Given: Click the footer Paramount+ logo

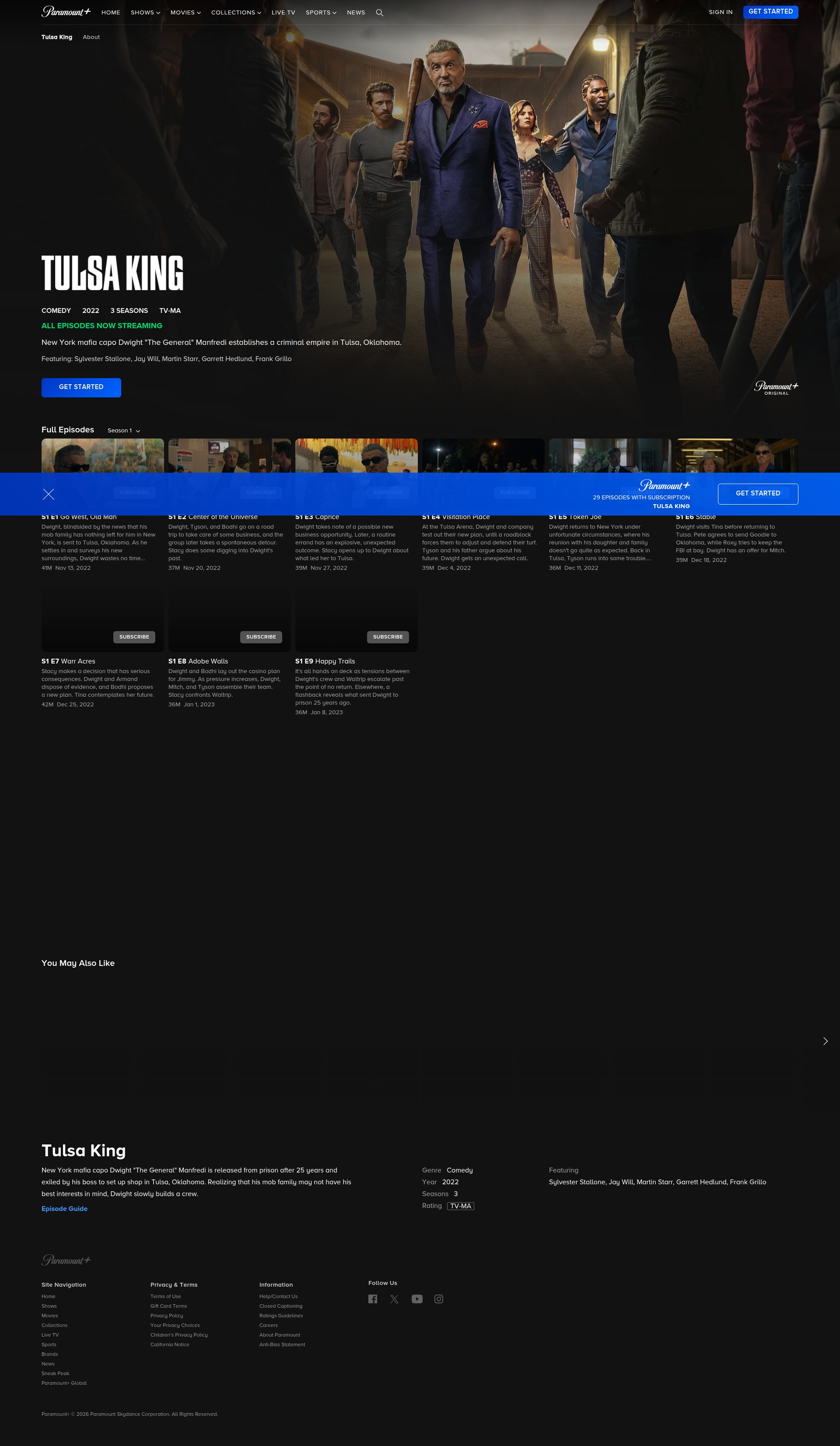Looking at the screenshot, I should coord(66,1260).
